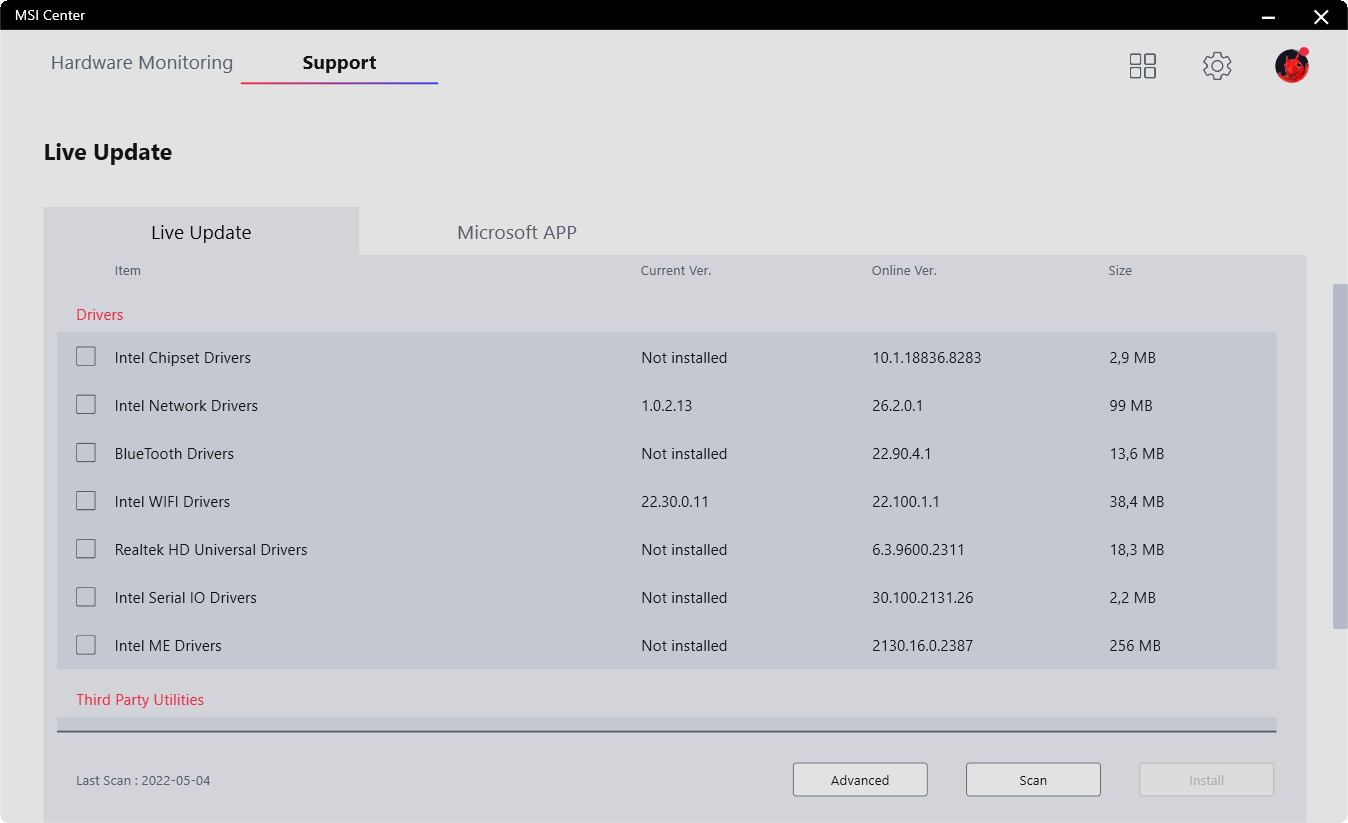Click online version 26.2.0.1
Viewport: 1348px width, 823px height.
[898, 406]
